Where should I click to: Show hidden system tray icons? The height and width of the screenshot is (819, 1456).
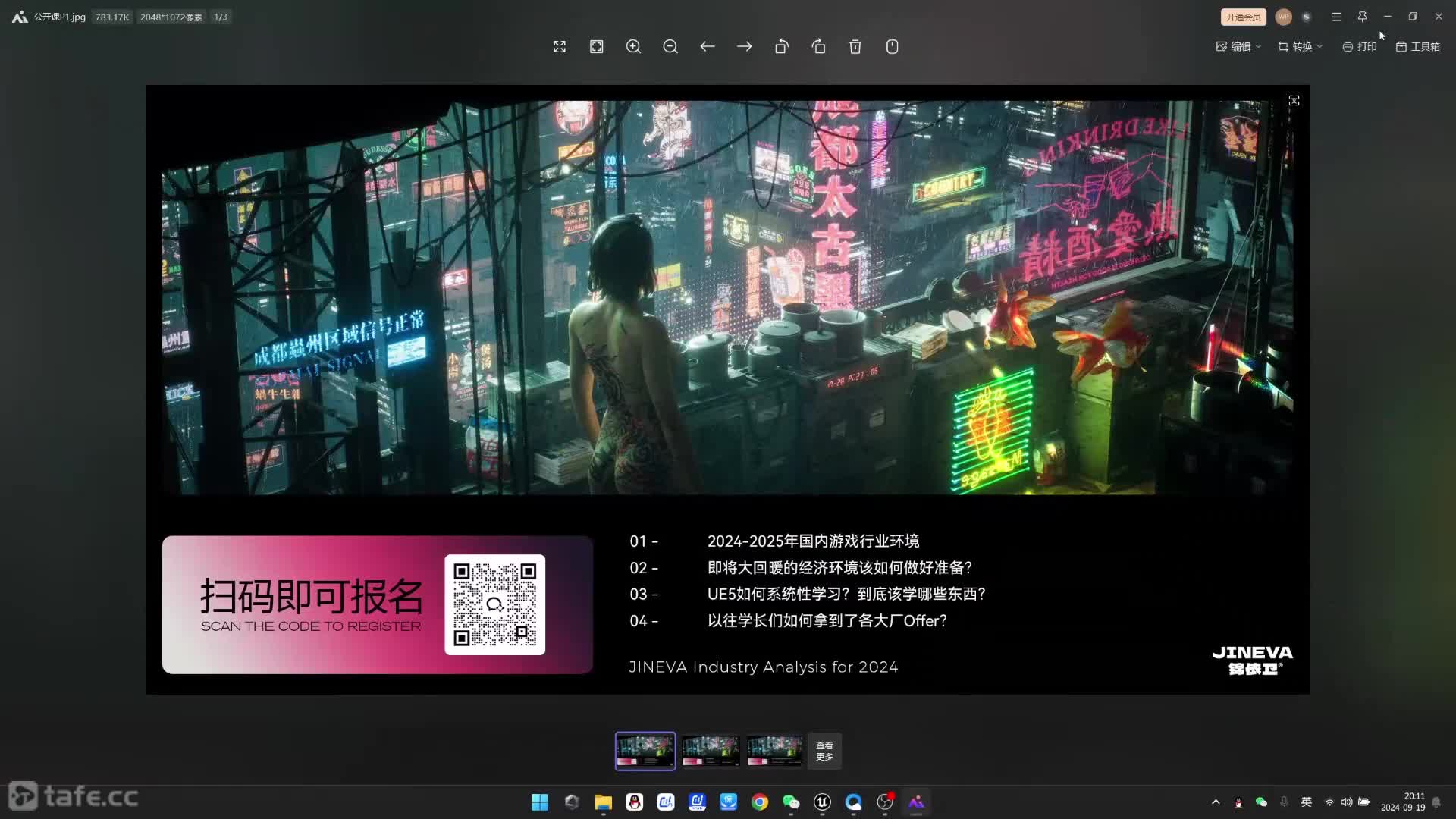click(x=1216, y=802)
